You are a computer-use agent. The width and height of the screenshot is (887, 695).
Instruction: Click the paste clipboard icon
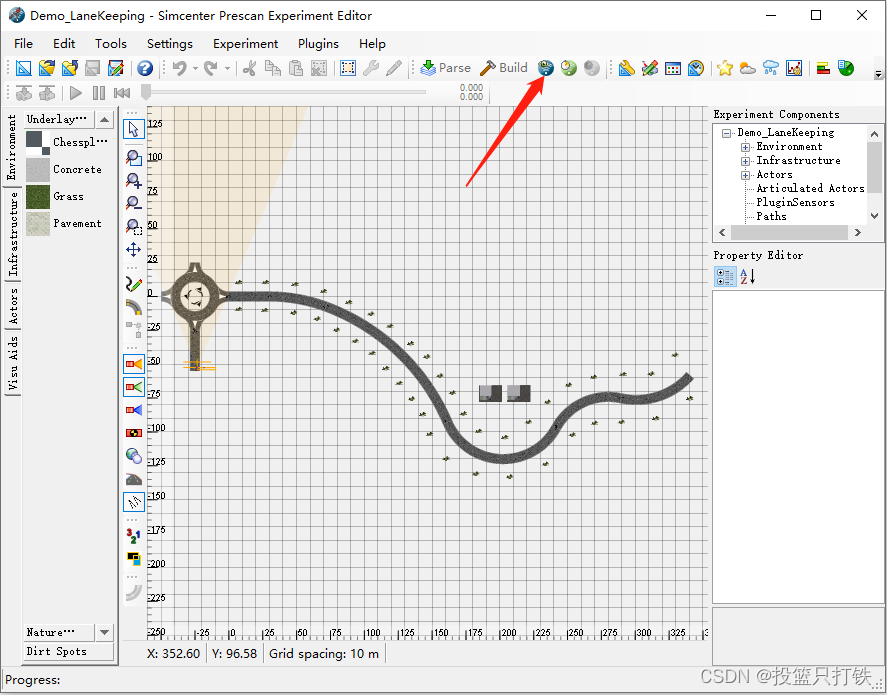pos(296,68)
